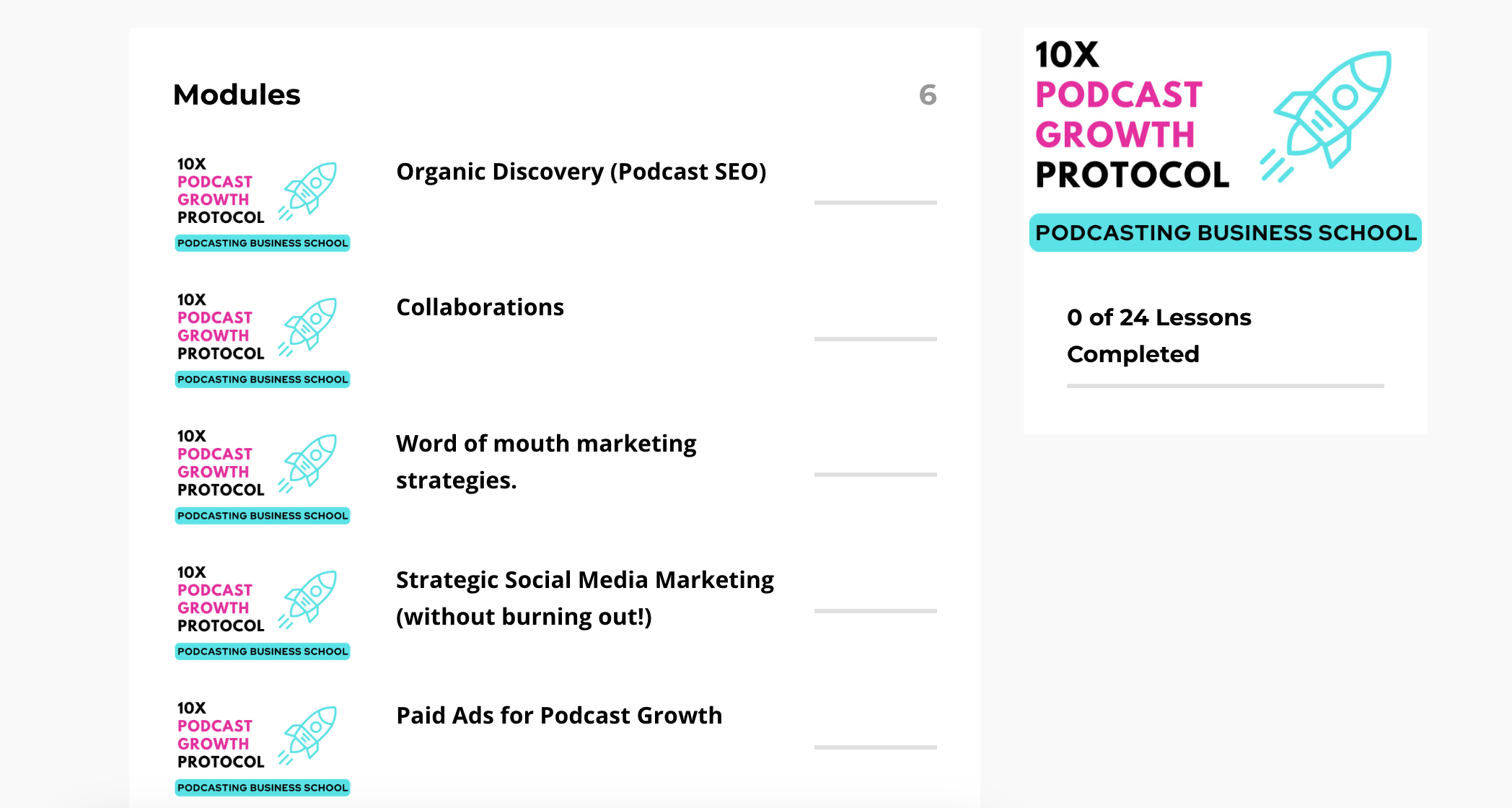Click the Collaborations module thumbnail image
This screenshot has height=808, width=1512.
pyautogui.click(x=262, y=339)
